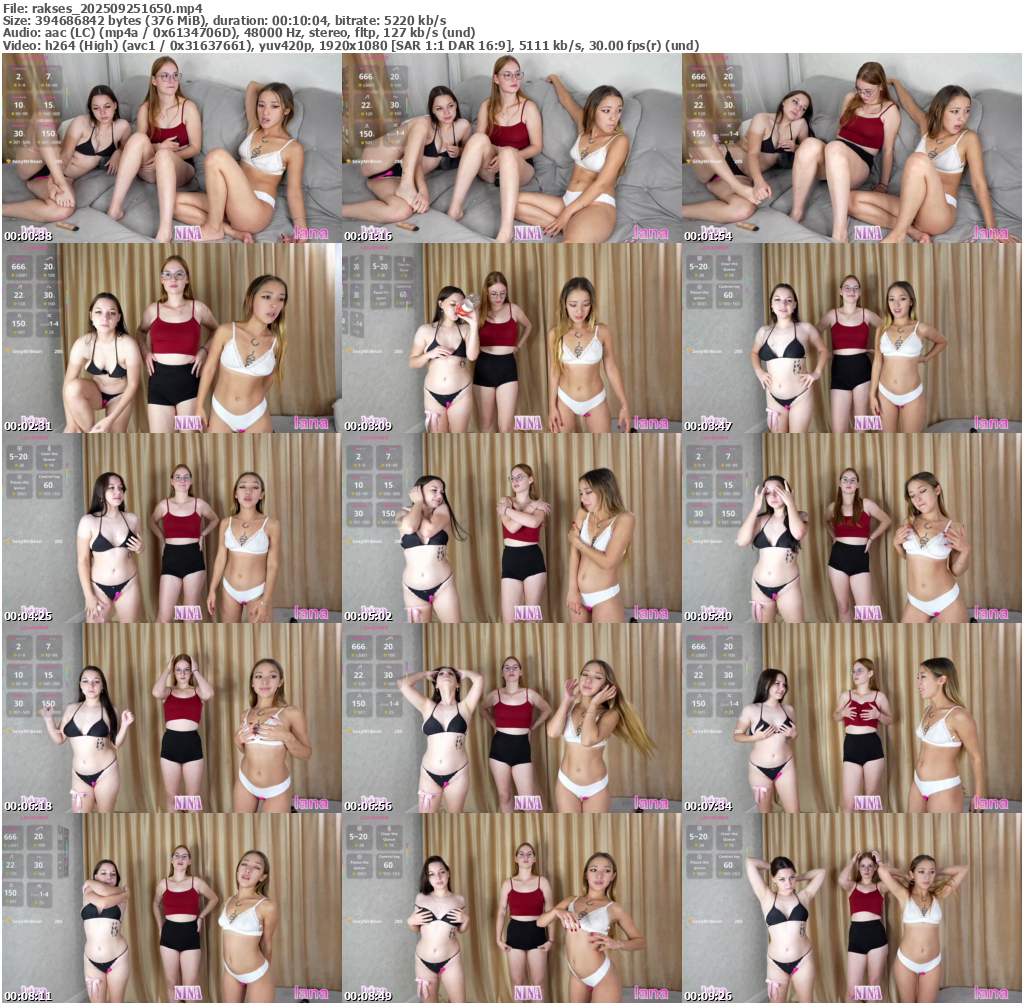Select the frame thumbnail at 00:01:54
The height and width of the screenshot is (1003, 1024).
pyautogui.click(x=852, y=148)
